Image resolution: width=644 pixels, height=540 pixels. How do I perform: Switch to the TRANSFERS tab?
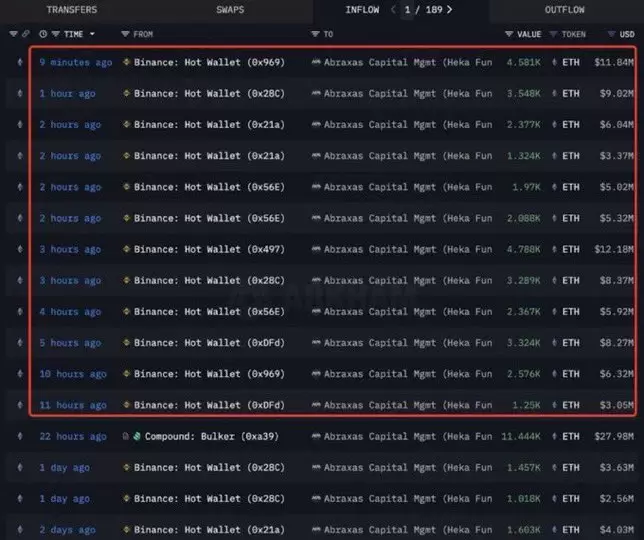pos(71,10)
